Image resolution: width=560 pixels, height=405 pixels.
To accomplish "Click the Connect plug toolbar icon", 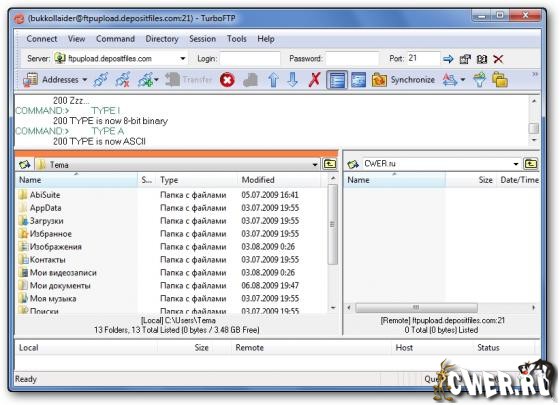I will pos(101,80).
